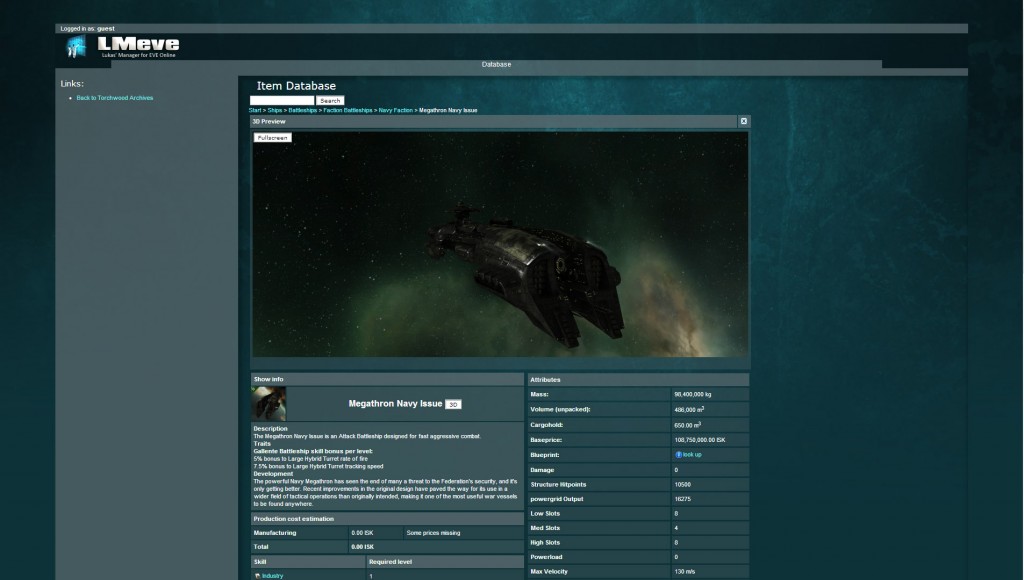The image size is (1024, 580).
Task: Click the 'Logged in as: guest' text
Action: [x=88, y=29]
